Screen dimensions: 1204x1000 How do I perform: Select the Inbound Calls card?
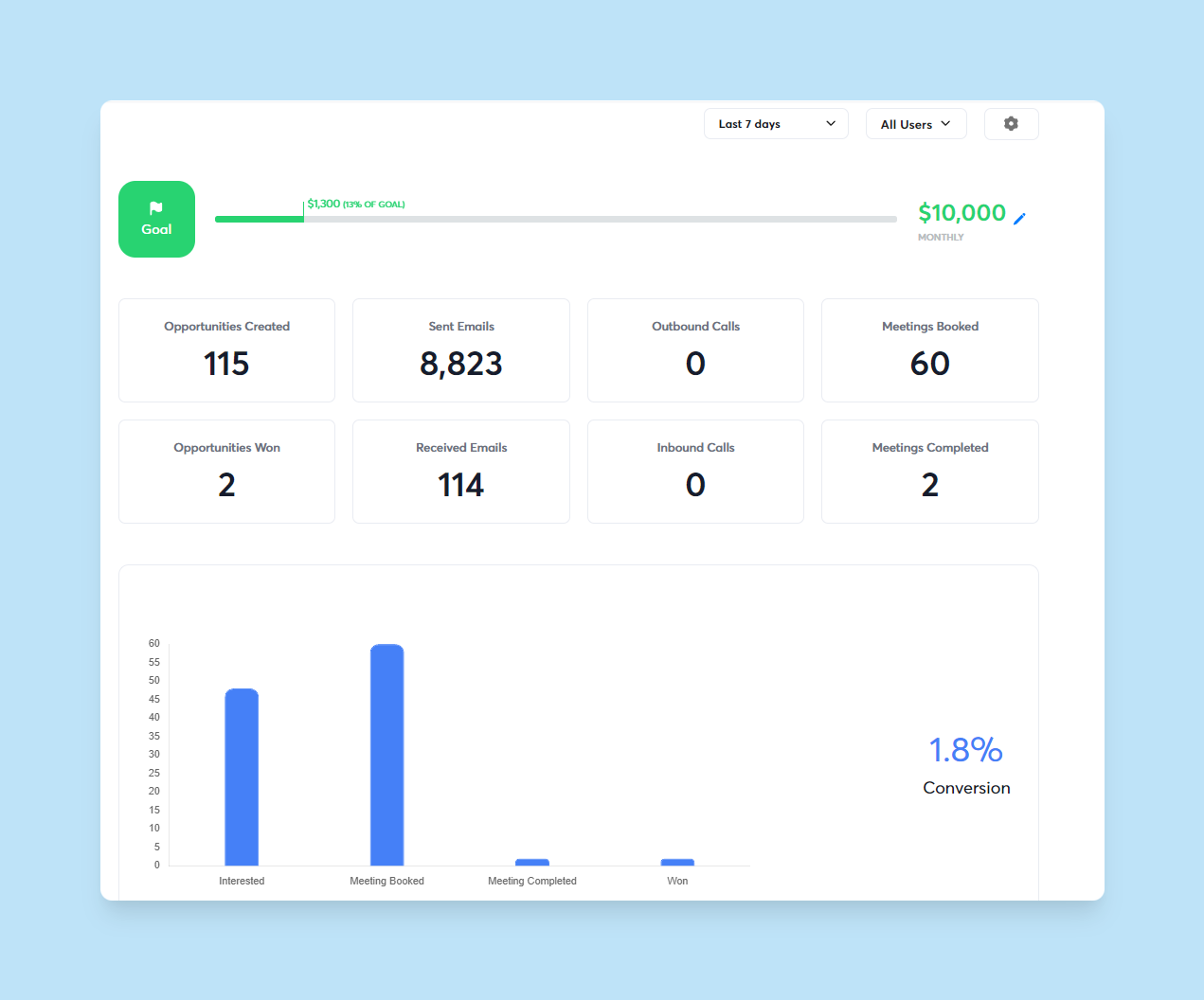coord(695,472)
